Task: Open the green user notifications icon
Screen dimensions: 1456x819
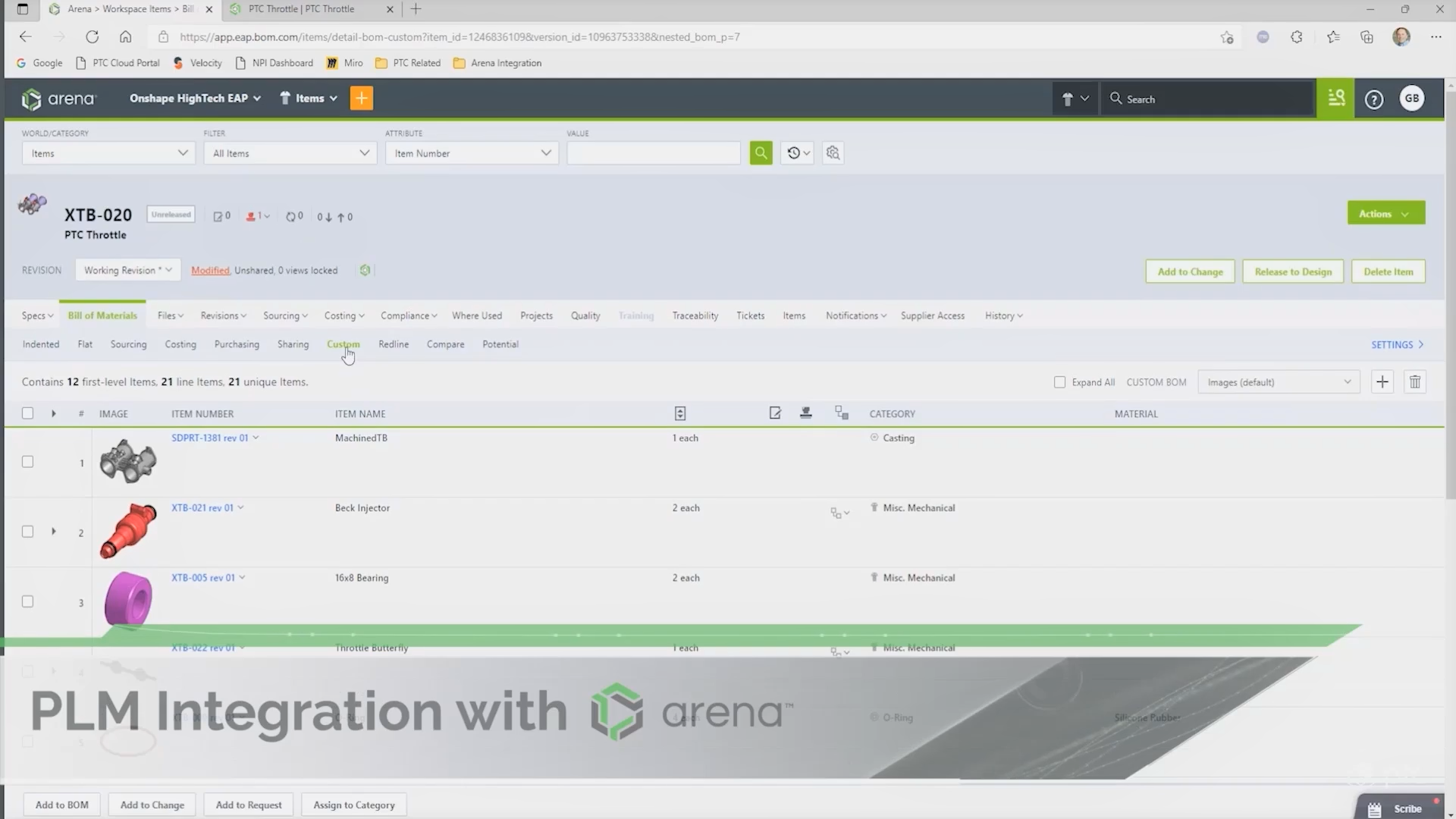Action: pos(1336,99)
